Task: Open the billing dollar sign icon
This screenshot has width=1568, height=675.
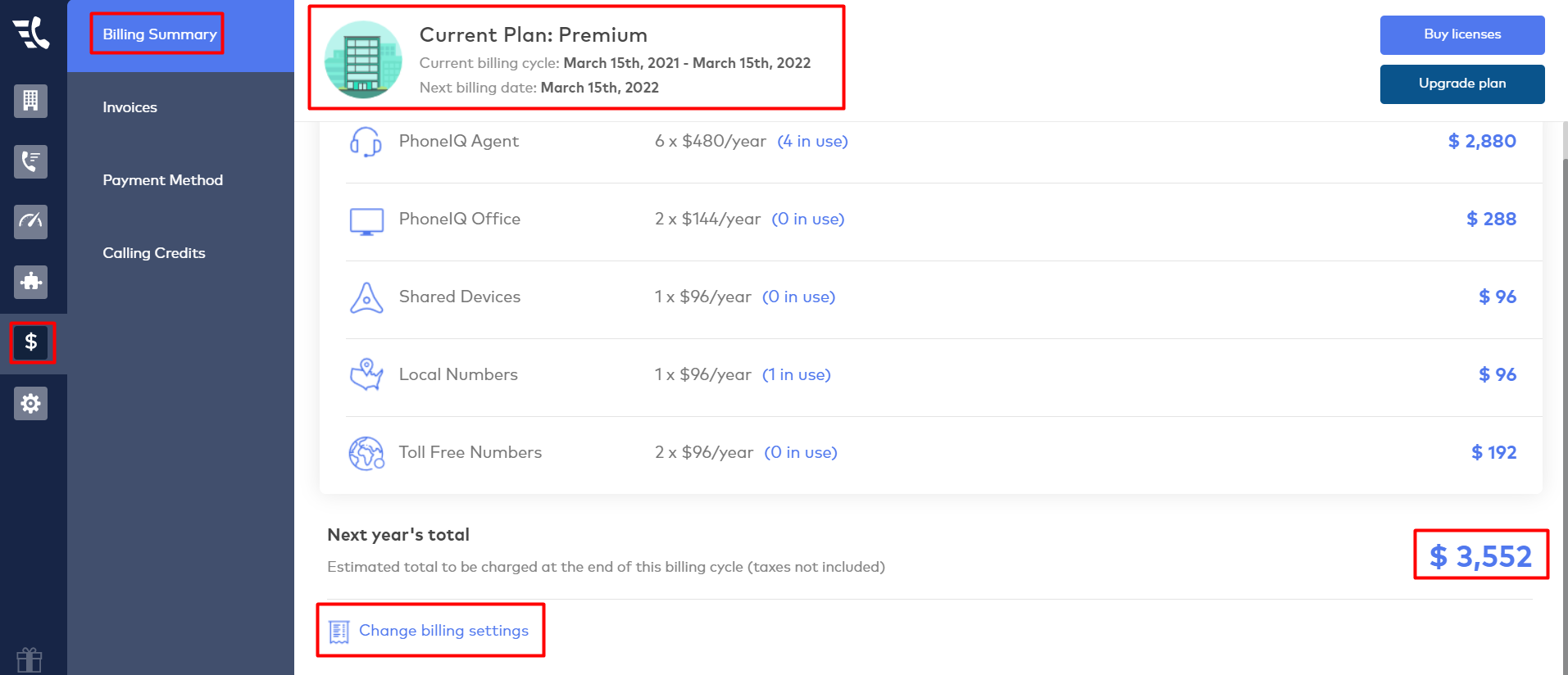Action: click(x=31, y=342)
